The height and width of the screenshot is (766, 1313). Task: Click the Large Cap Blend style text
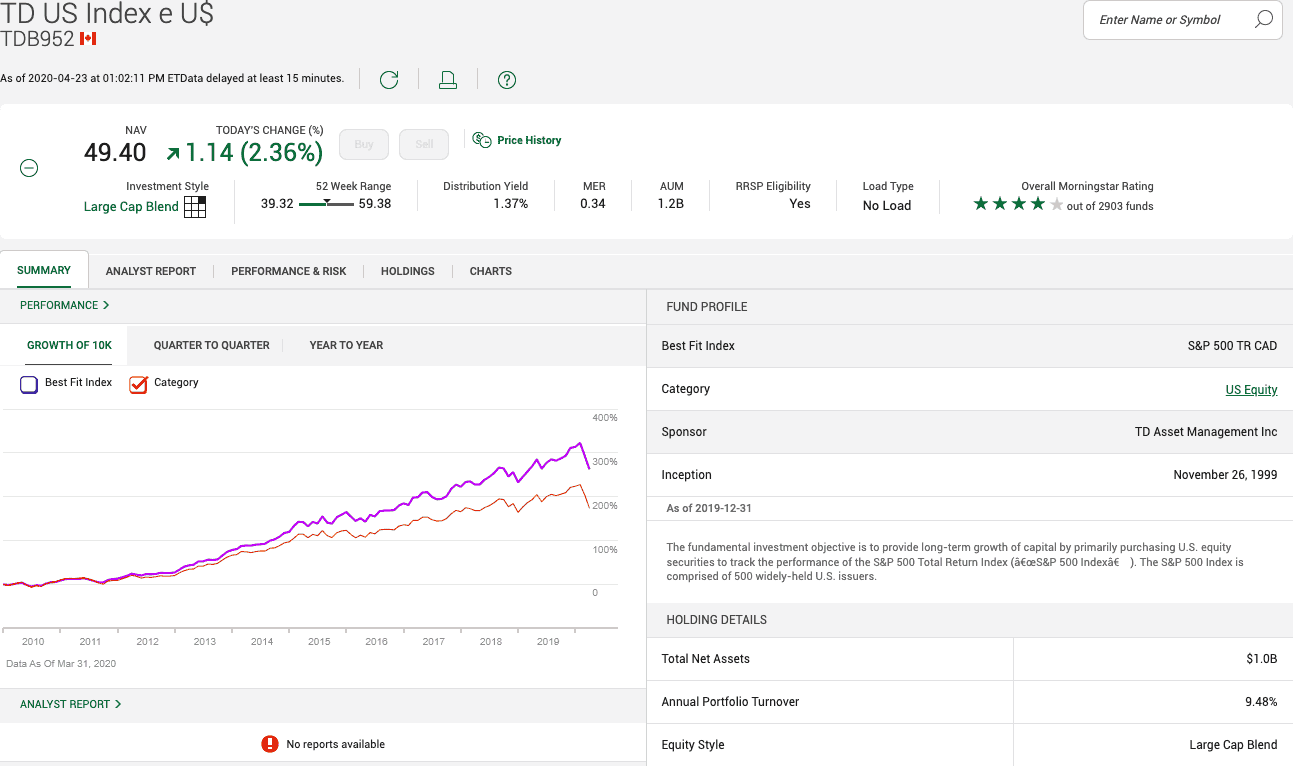pyautogui.click(x=131, y=207)
